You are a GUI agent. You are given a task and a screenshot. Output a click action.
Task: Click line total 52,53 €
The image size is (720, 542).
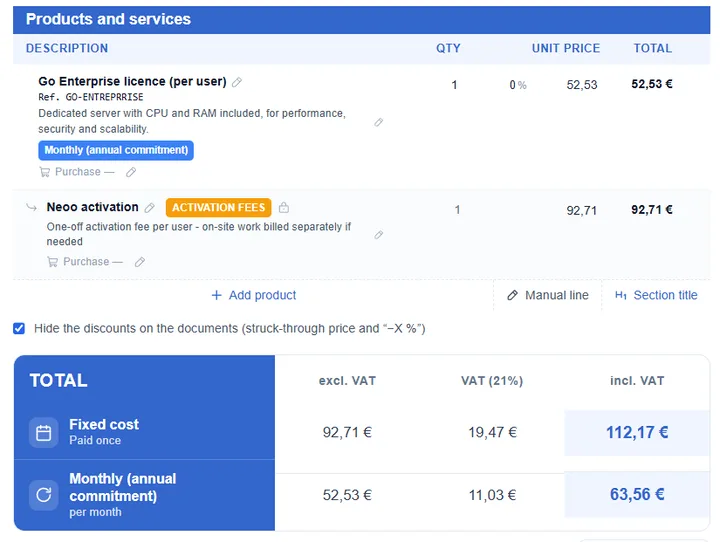click(x=652, y=84)
